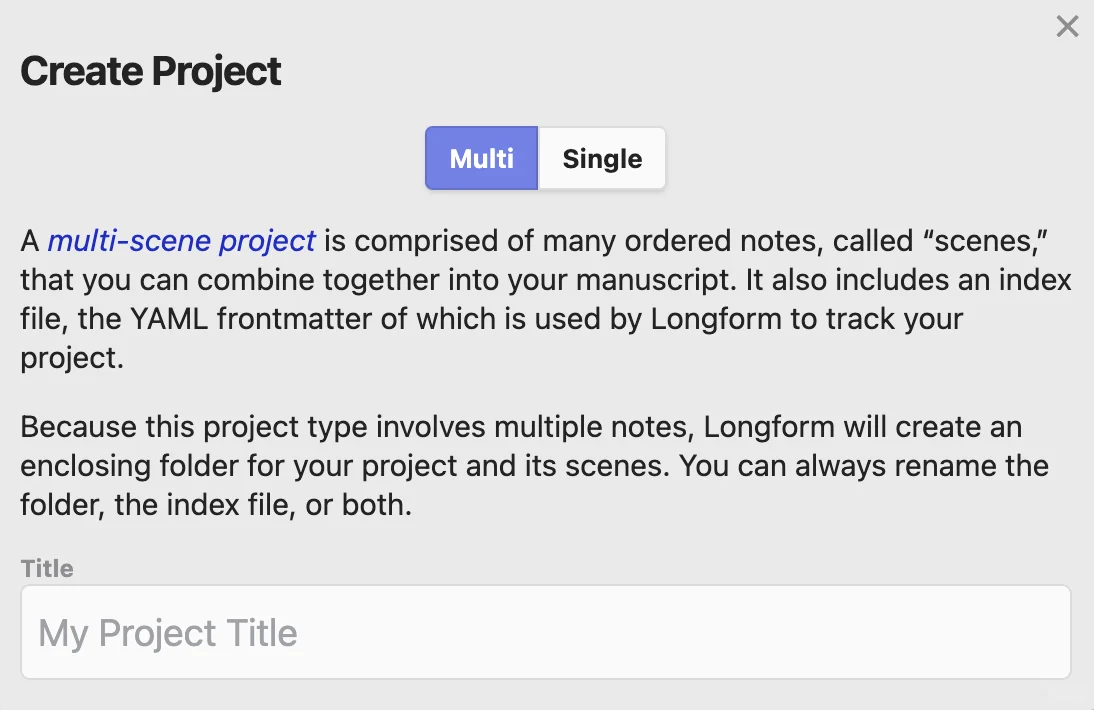This screenshot has height=710, width=1094.
Task: Click the paragraph about enclosing folder
Action: (520, 466)
